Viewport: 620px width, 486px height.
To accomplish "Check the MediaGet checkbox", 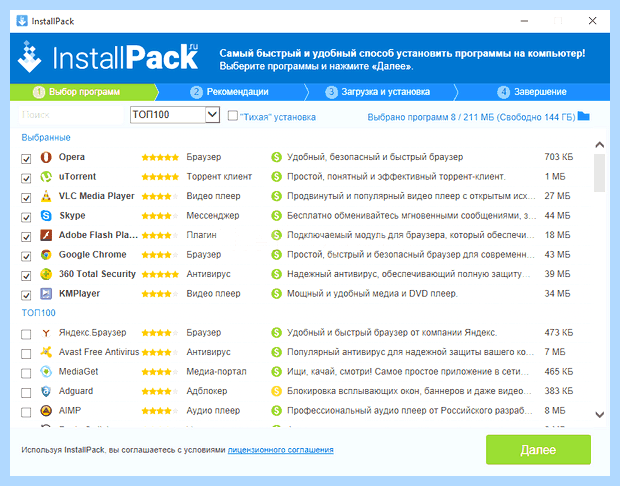I will tap(26, 373).
